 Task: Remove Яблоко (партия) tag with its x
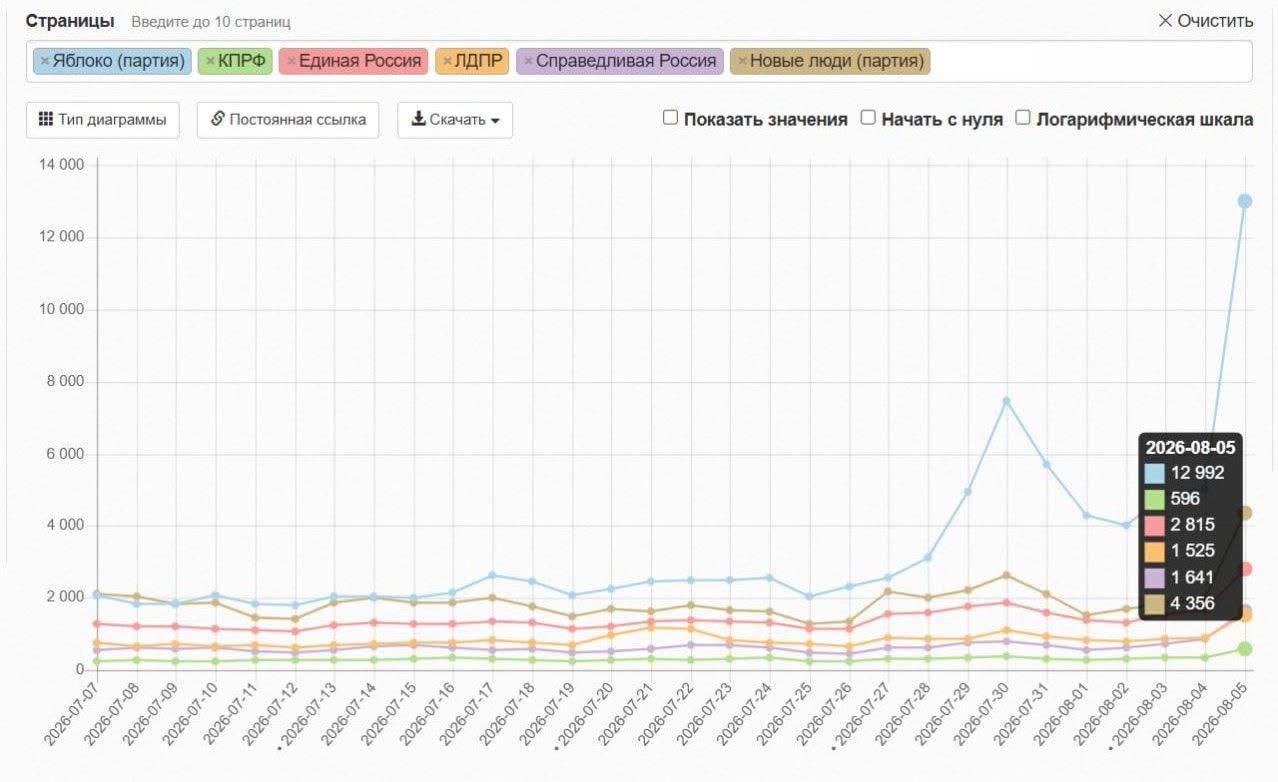click(45, 61)
